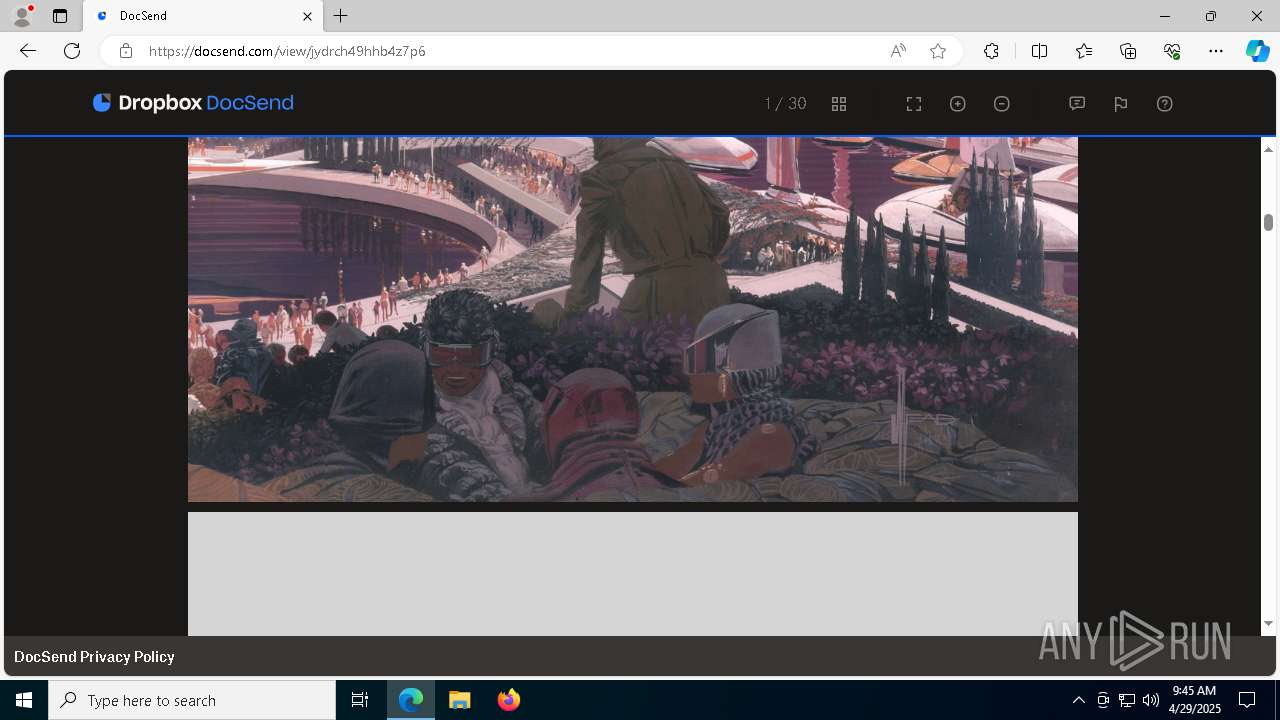Click the page scrollbar thumb
The image size is (1280, 720).
pos(1268,222)
